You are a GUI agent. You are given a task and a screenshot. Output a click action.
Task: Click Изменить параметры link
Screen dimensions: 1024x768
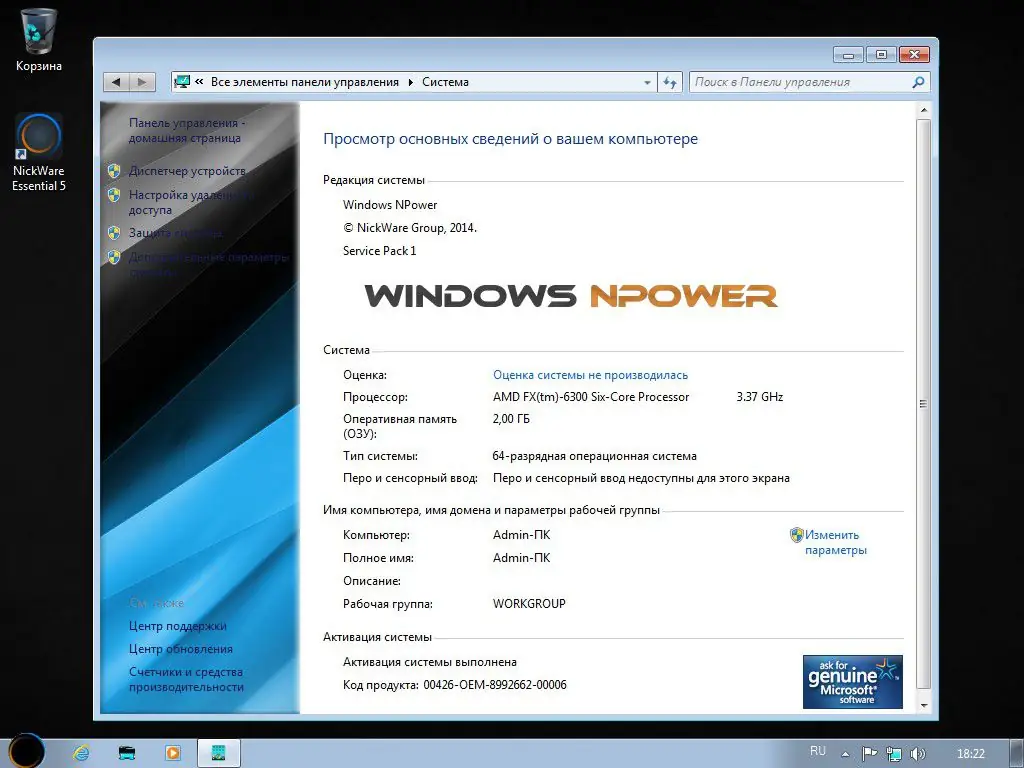tap(836, 542)
